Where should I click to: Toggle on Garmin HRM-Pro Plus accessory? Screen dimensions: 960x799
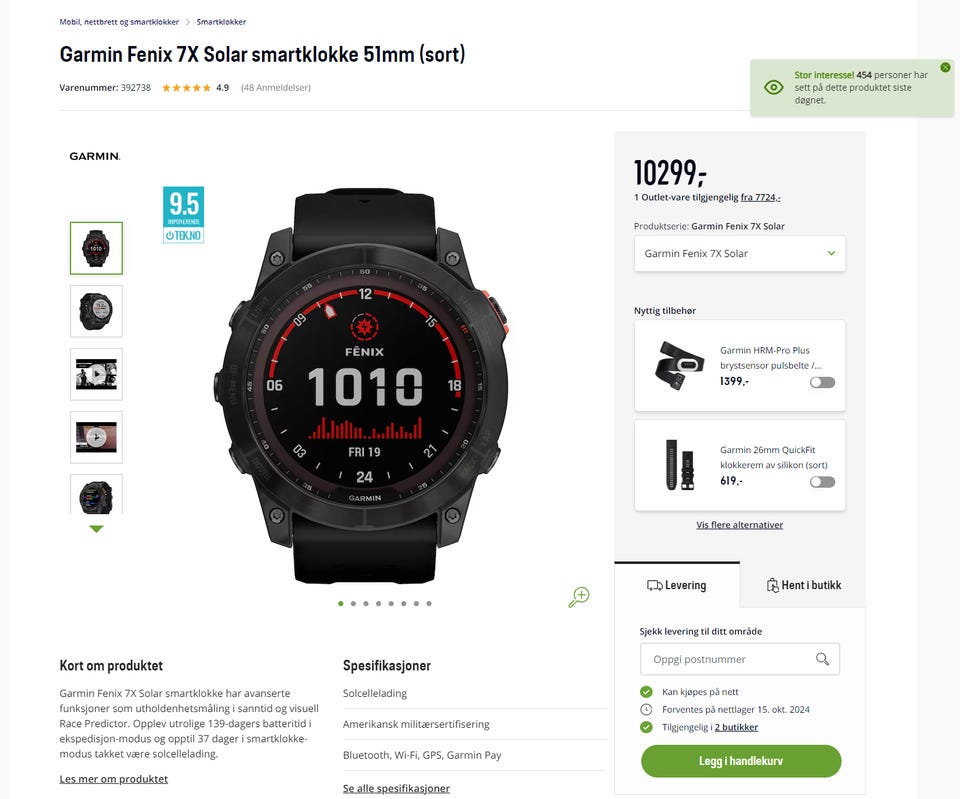click(x=822, y=383)
